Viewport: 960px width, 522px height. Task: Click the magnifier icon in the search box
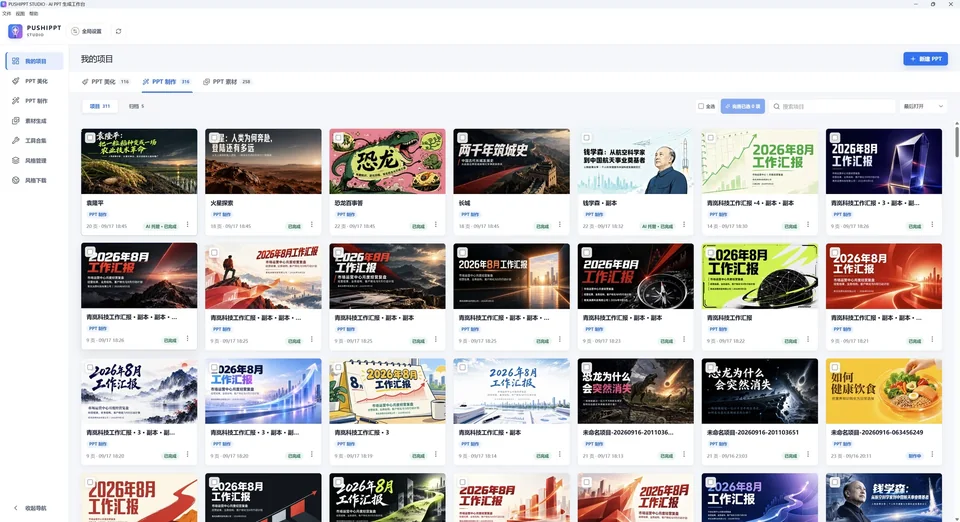click(776, 106)
